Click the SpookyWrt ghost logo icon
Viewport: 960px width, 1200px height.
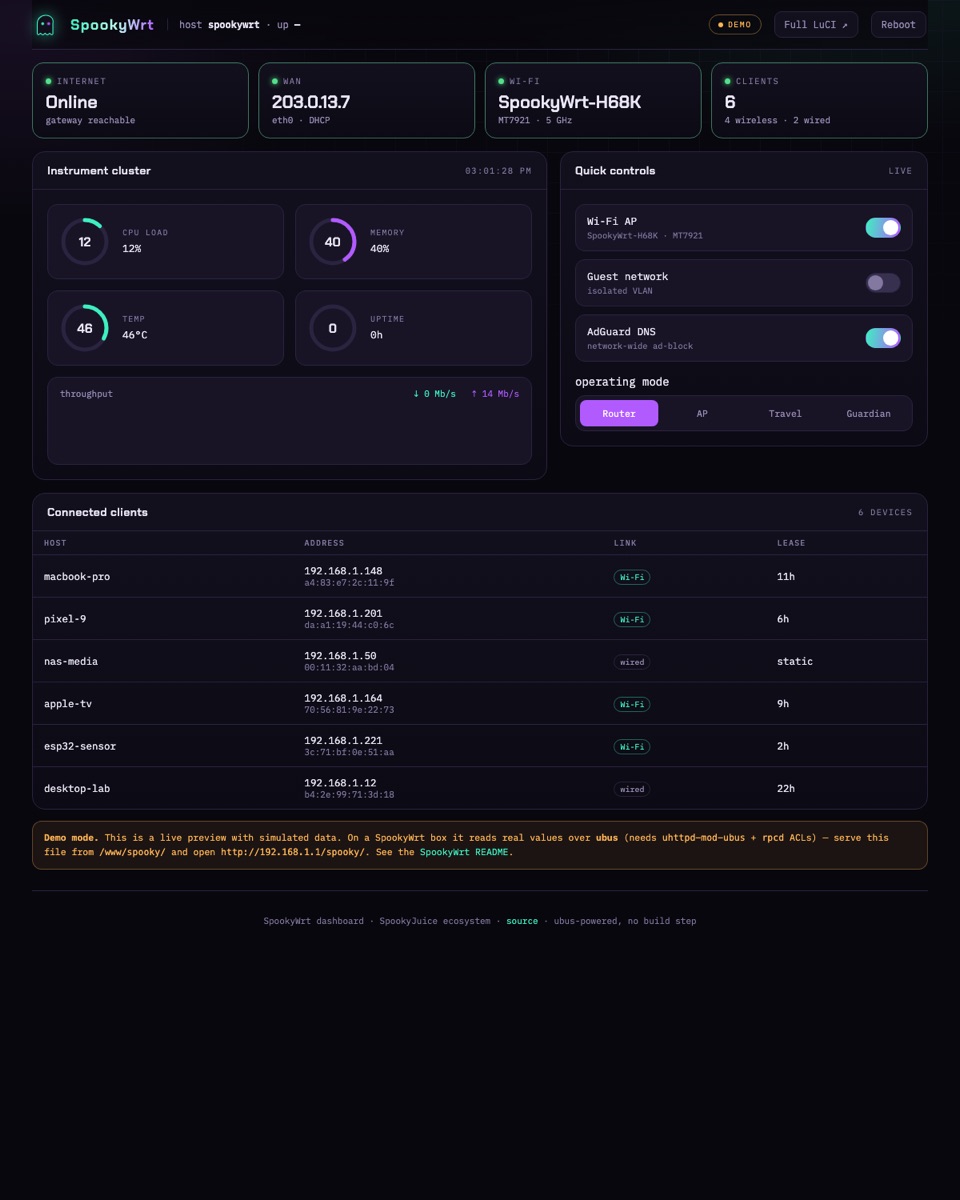pyautogui.click(x=45, y=25)
